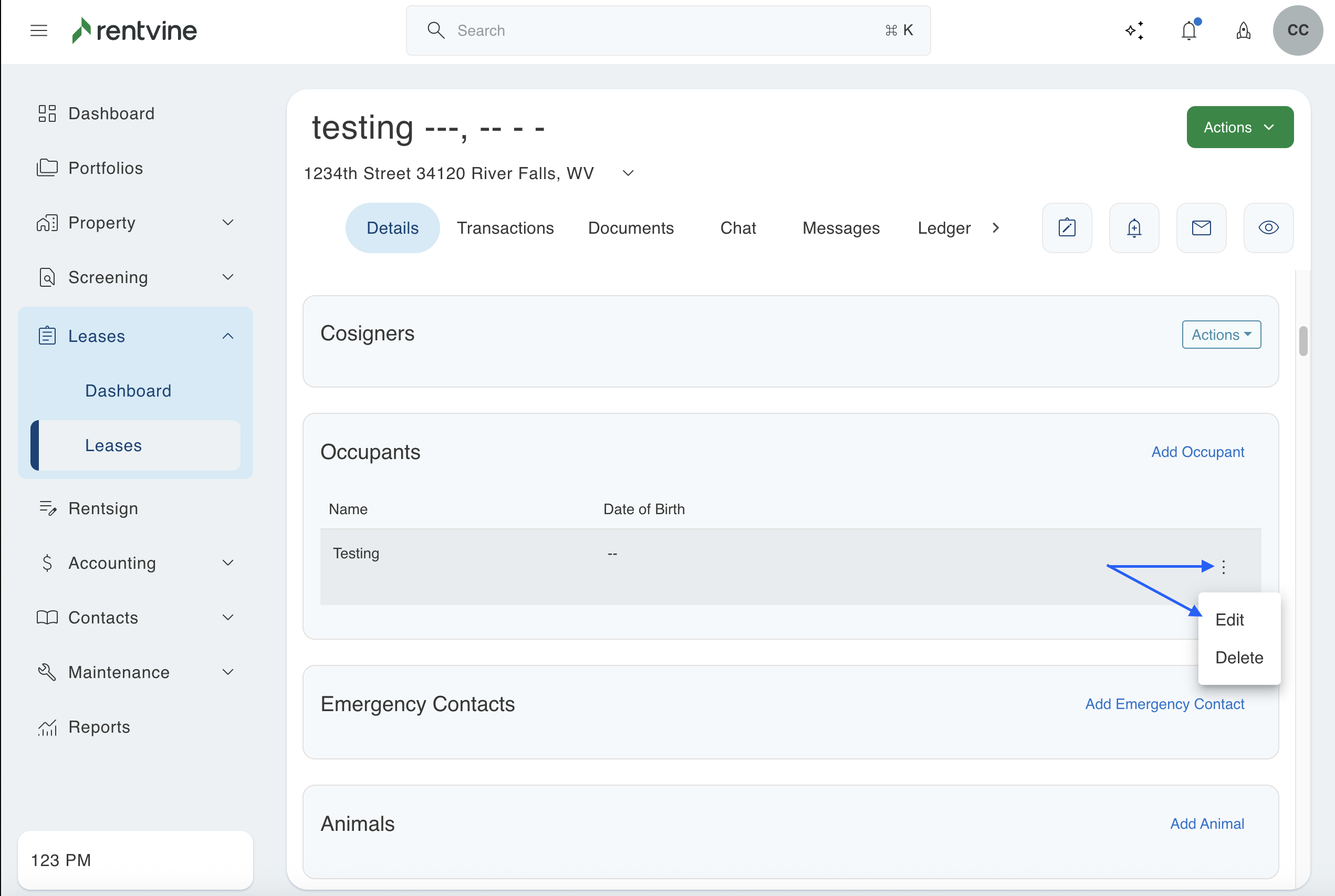Image resolution: width=1335 pixels, height=896 pixels.
Task: Click the rocket icon in top bar
Action: (1243, 30)
